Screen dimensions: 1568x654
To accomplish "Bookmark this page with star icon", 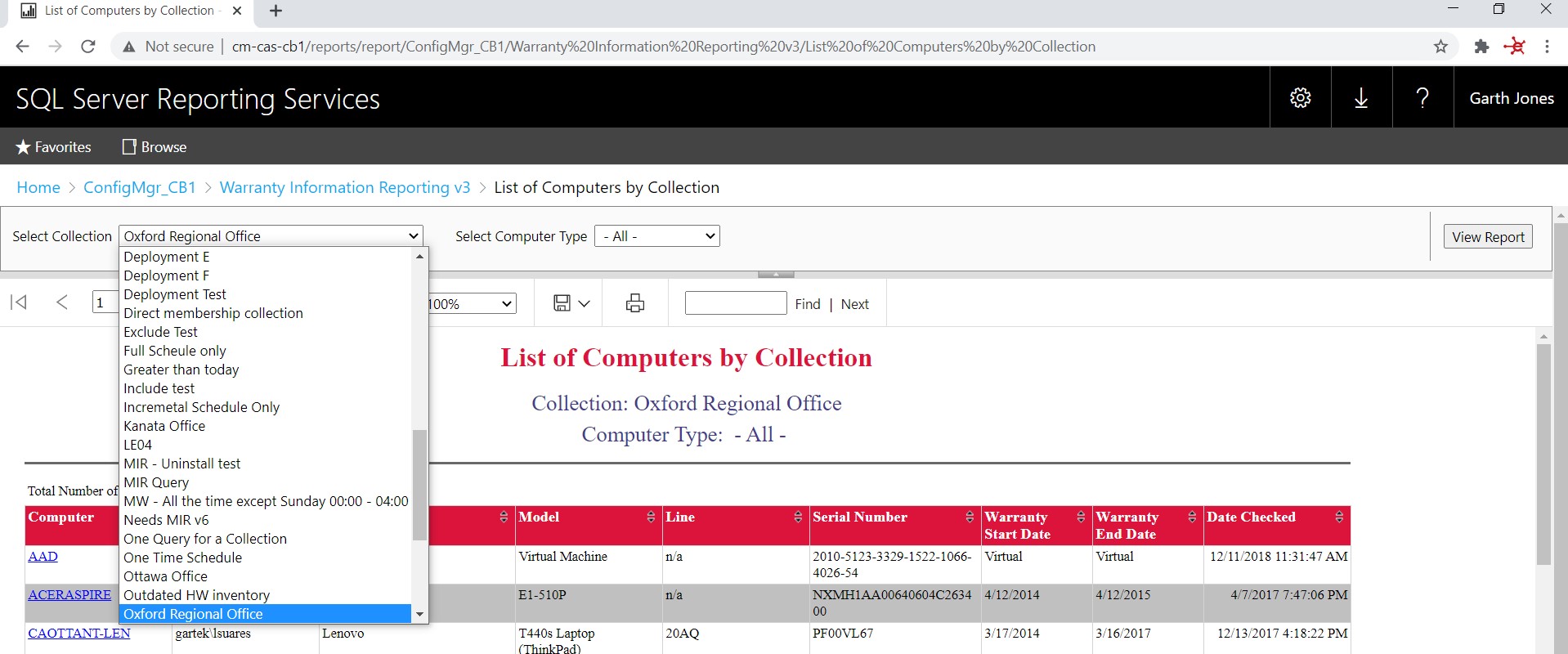I will click(x=1440, y=47).
